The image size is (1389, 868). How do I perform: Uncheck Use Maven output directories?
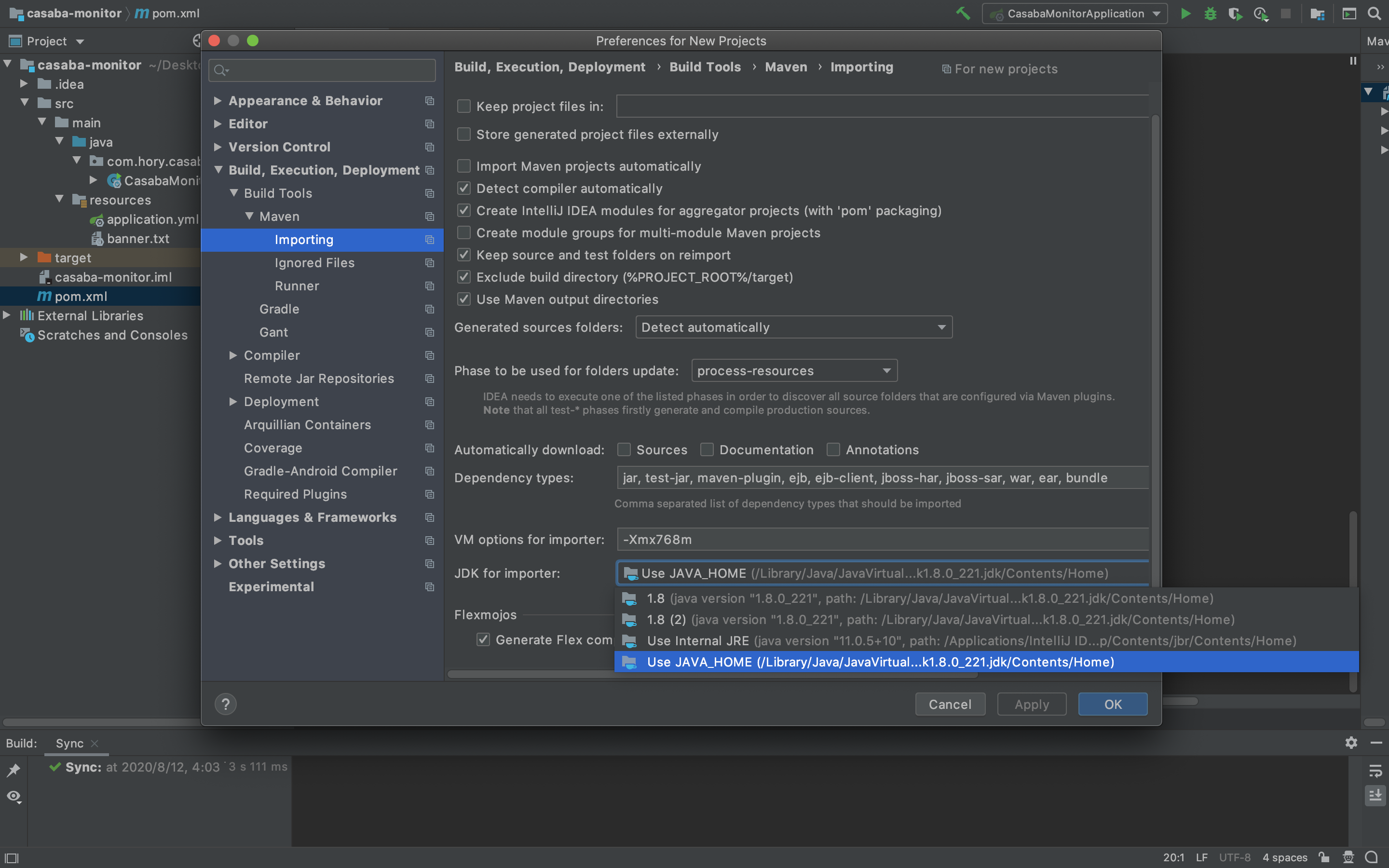point(464,299)
